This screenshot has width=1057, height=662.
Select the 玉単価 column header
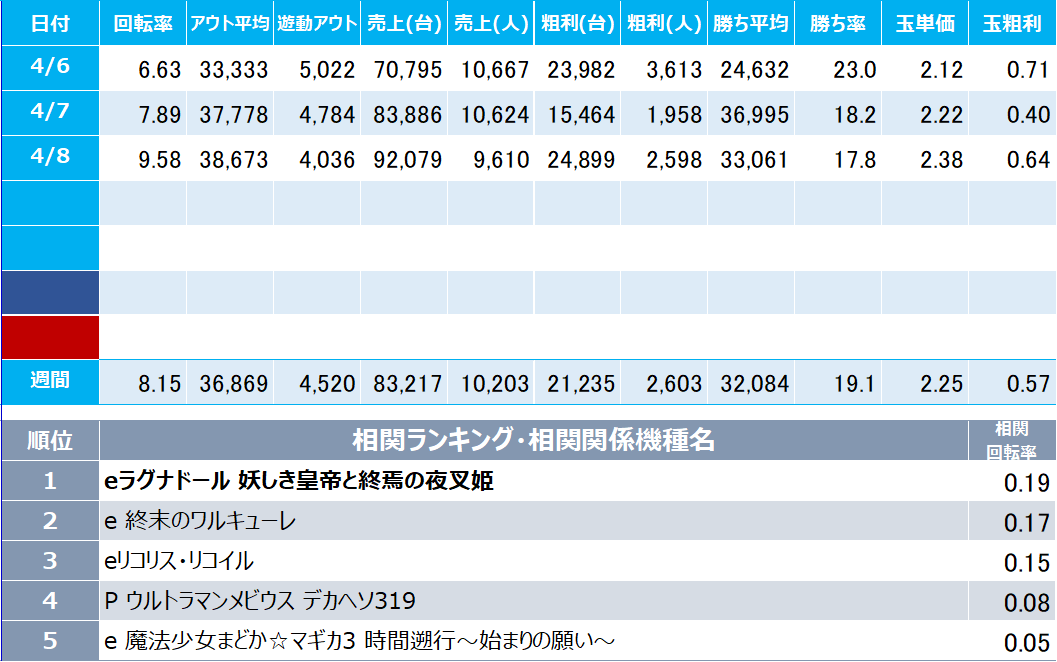tap(925, 23)
